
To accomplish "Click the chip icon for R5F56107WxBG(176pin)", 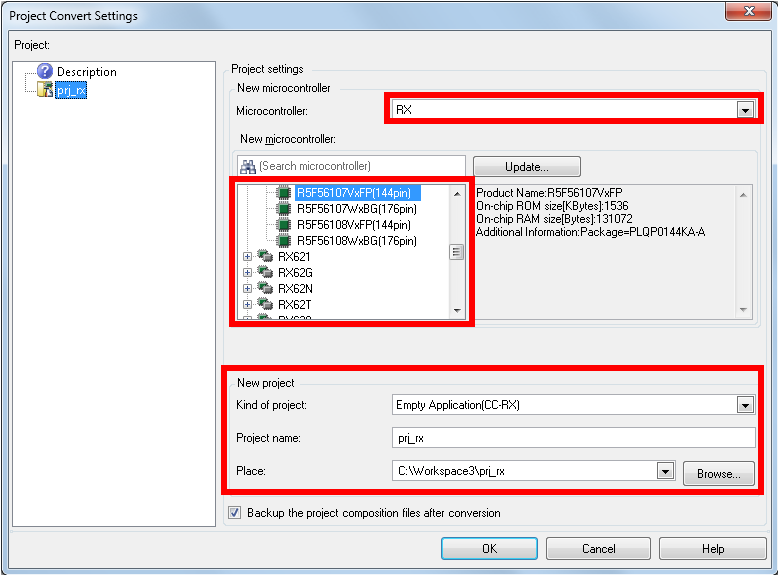I will (284, 209).
